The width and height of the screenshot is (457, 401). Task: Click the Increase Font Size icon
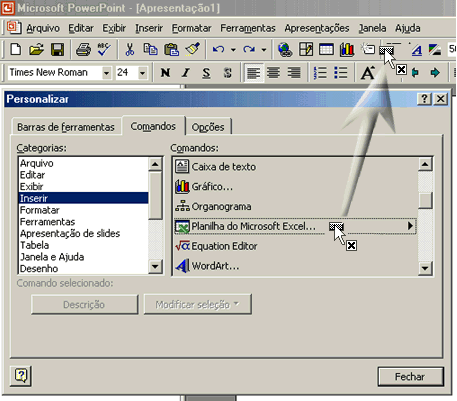coord(368,73)
